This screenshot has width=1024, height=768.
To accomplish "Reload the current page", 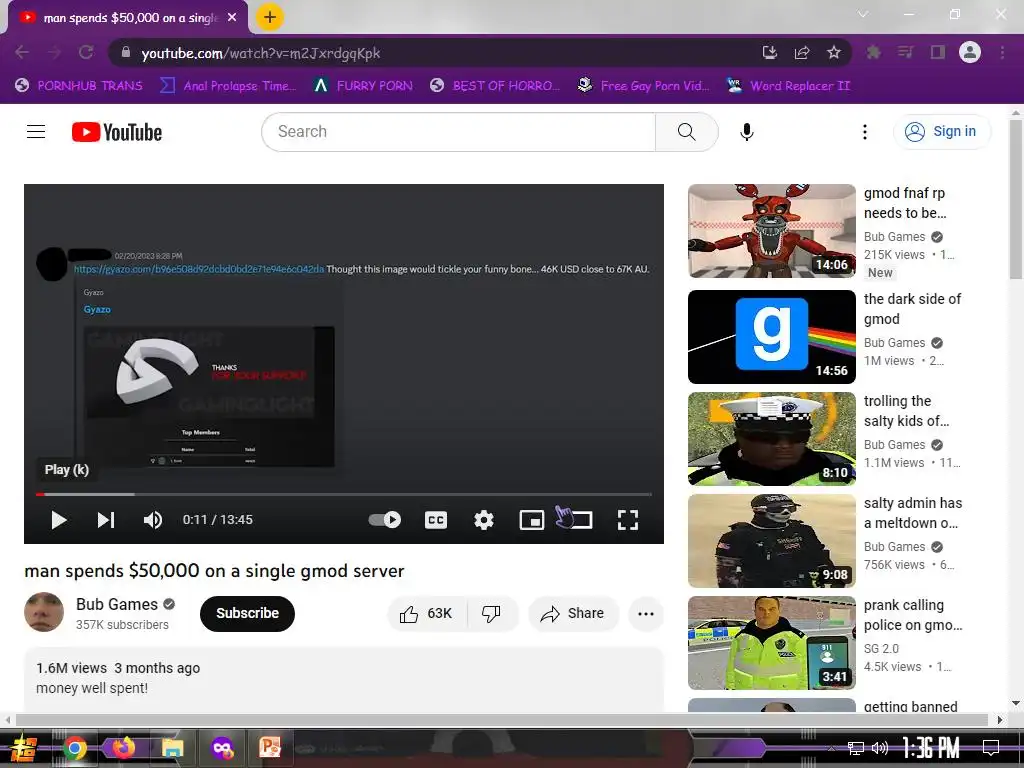I will click(x=86, y=53).
